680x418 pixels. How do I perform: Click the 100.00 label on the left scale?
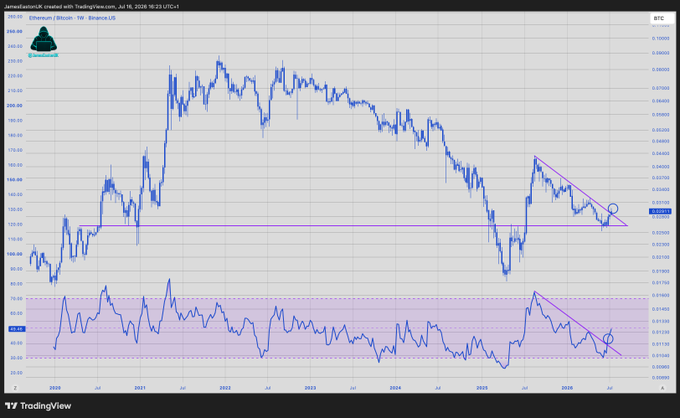point(15,254)
